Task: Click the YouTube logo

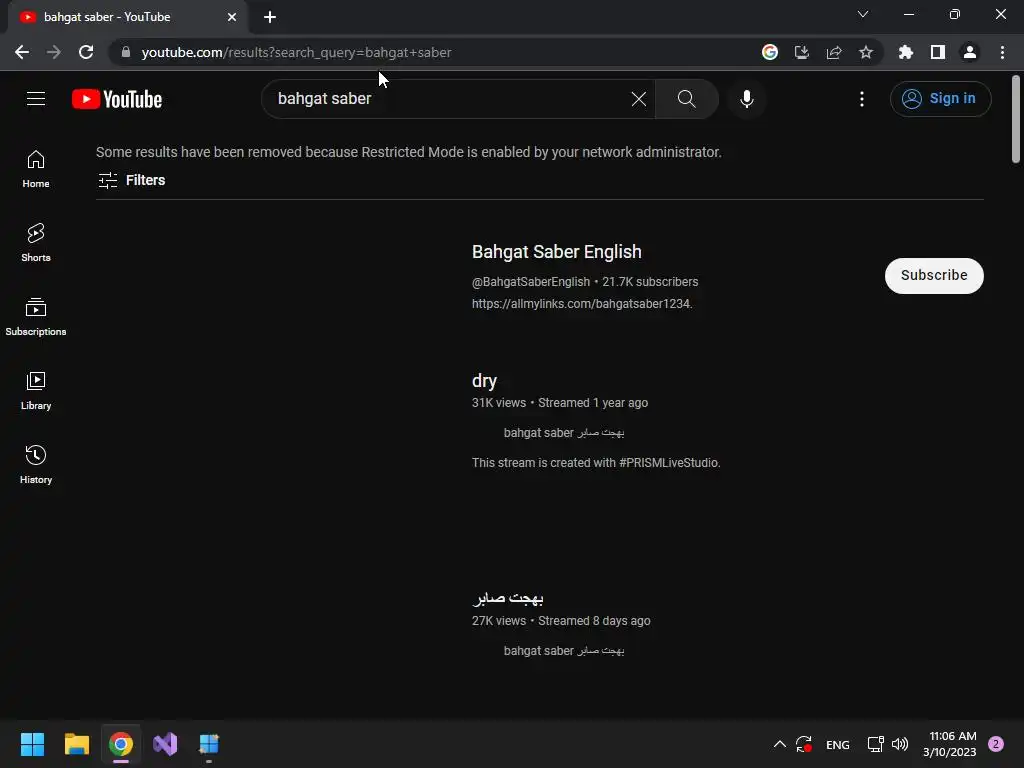Action: 117,99
